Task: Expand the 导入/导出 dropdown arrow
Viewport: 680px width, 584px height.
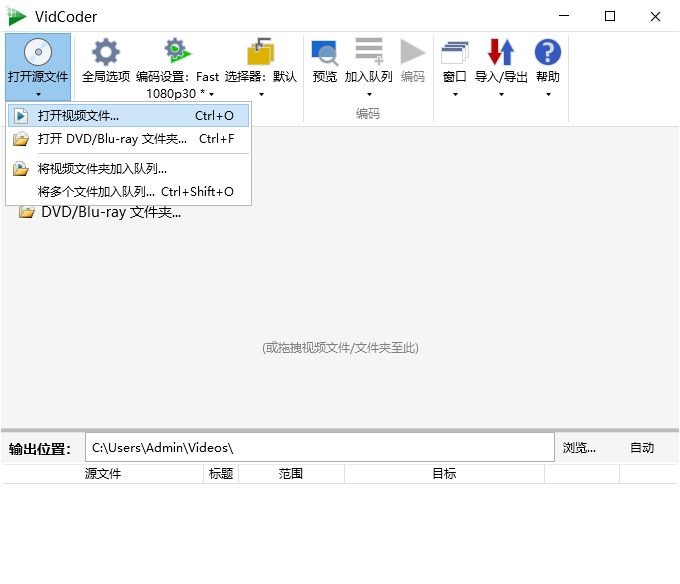Action: [501, 95]
